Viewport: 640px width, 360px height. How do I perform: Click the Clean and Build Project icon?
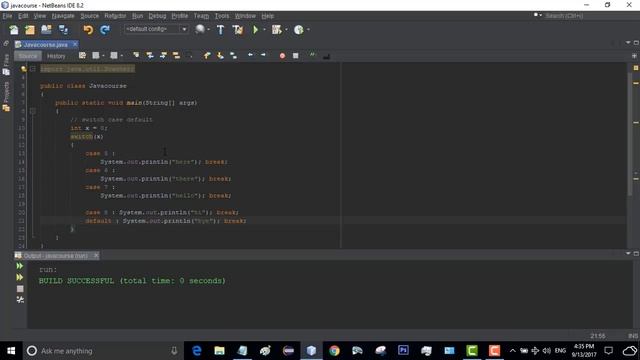click(238, 29)
